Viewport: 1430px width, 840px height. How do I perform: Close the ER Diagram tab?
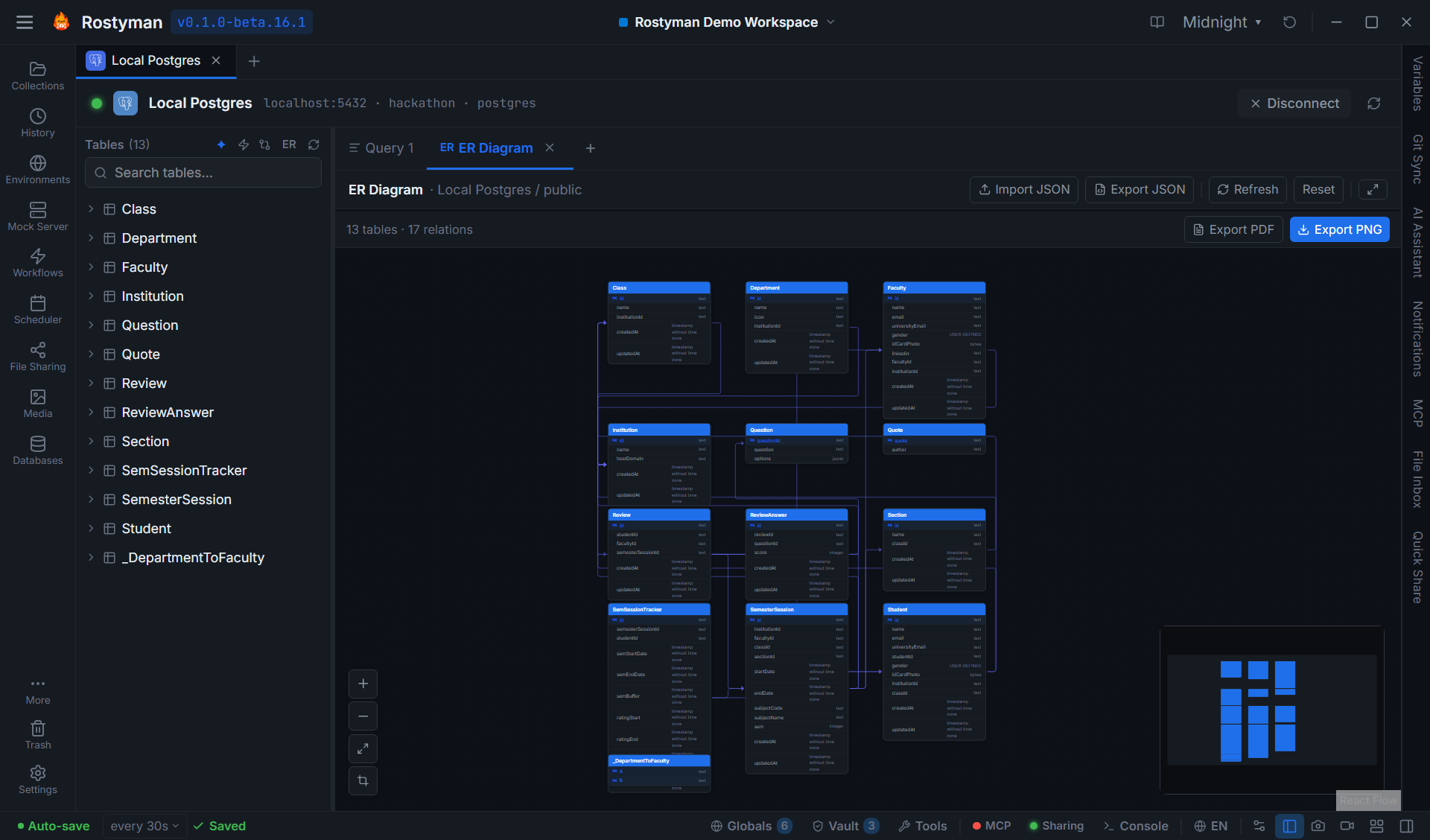(550, 147)
